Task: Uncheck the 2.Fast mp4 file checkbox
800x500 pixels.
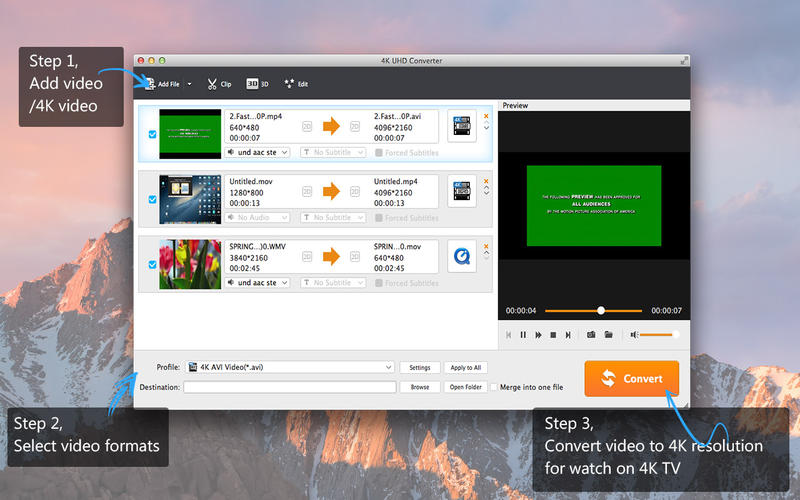Action: coord(152,134)
